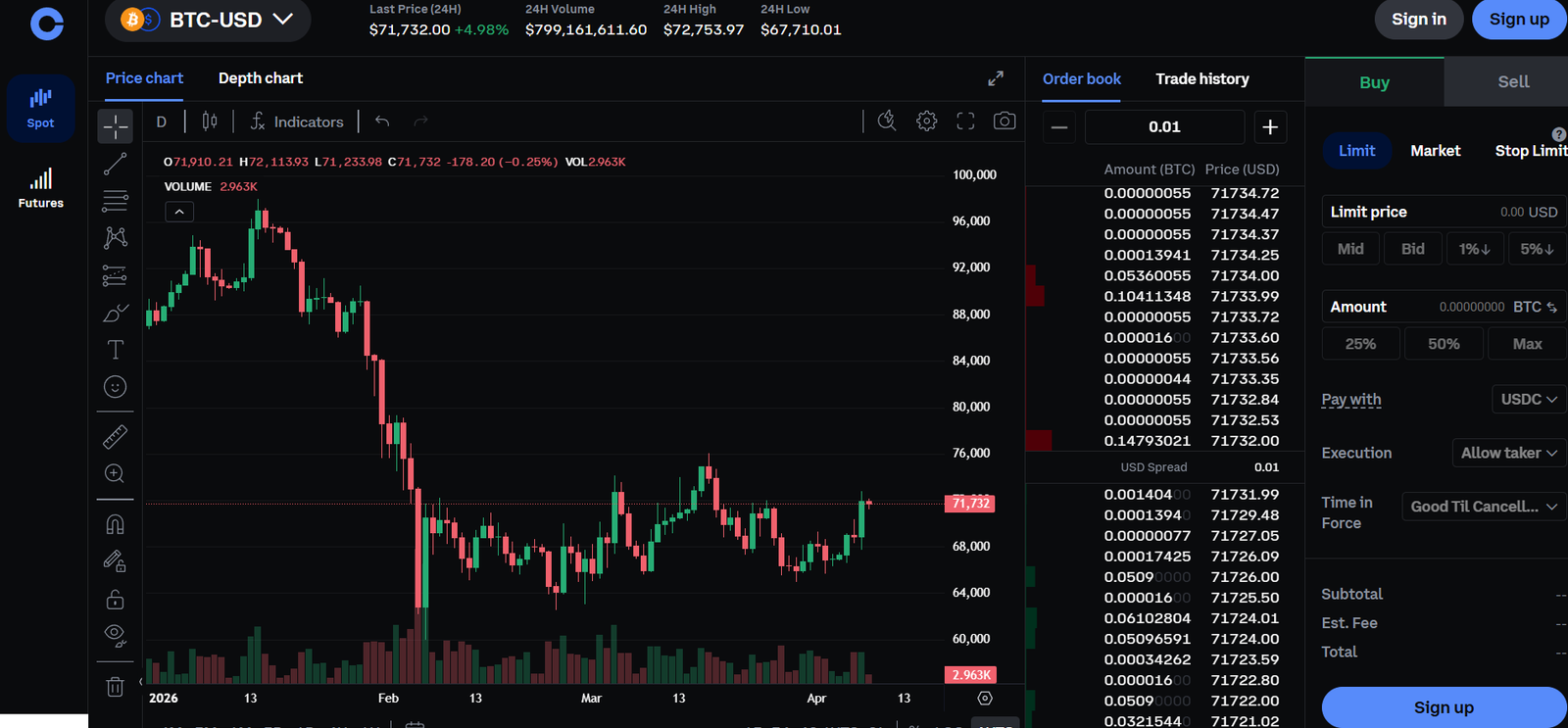Decrease order book aggregation with minus

pyautogui.click(x=1059, y=127)
